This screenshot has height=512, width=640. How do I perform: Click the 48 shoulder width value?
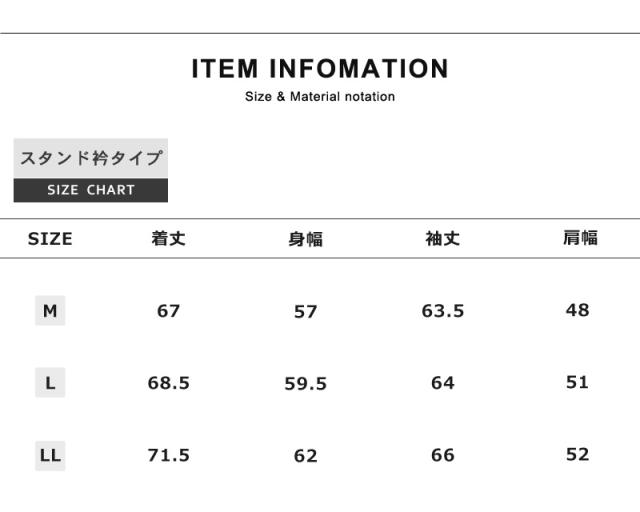(x=578, y=310)
